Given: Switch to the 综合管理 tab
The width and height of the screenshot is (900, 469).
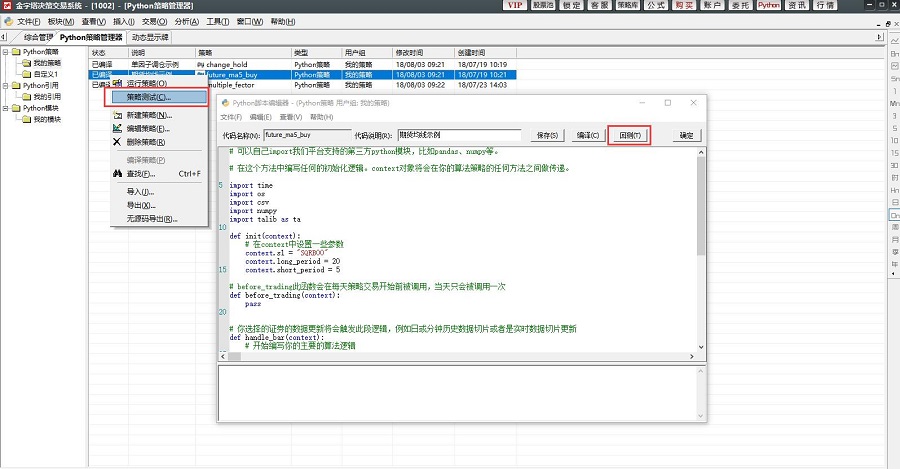Looking at the screenshot, I should pos(38,37).
